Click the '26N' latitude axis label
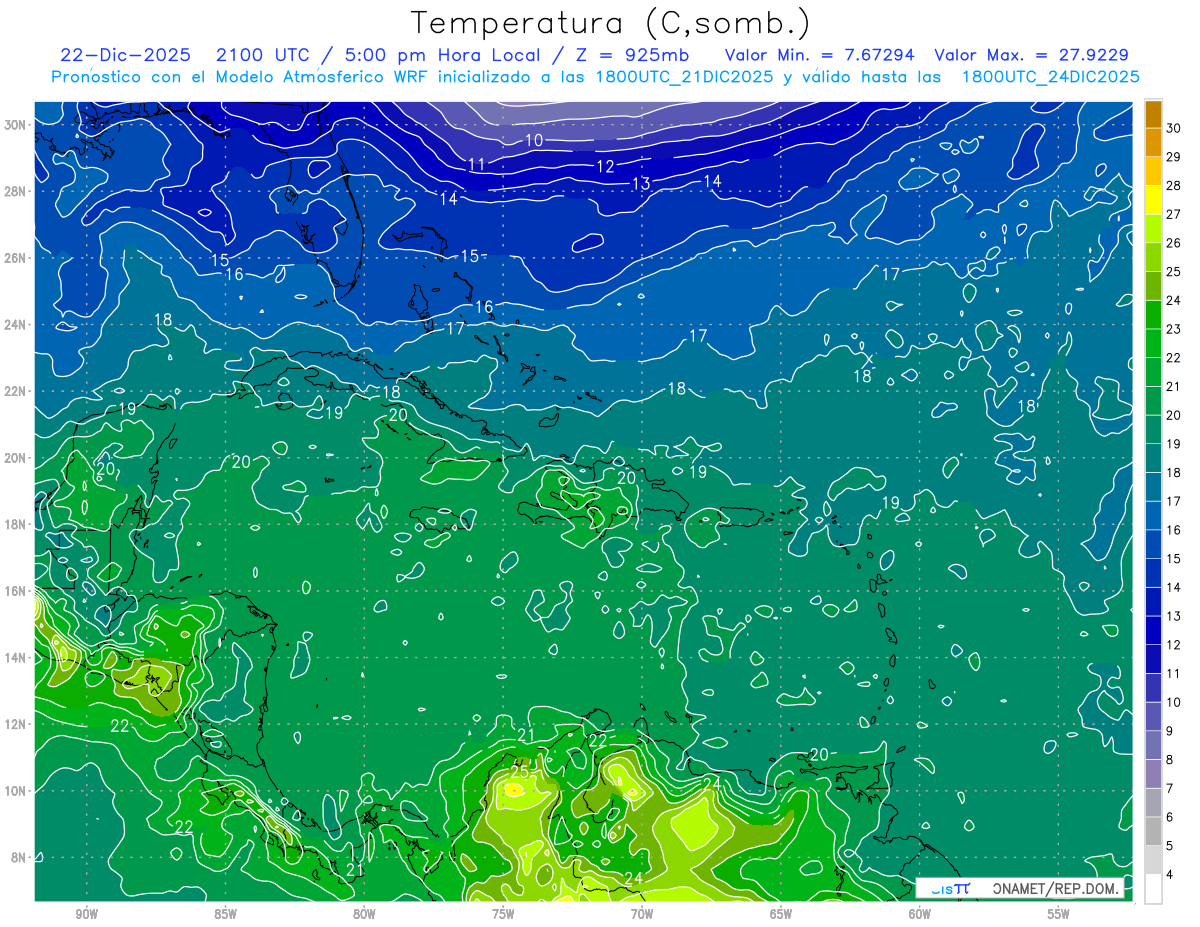The image size is (1200, 927). tap(17, 258)
